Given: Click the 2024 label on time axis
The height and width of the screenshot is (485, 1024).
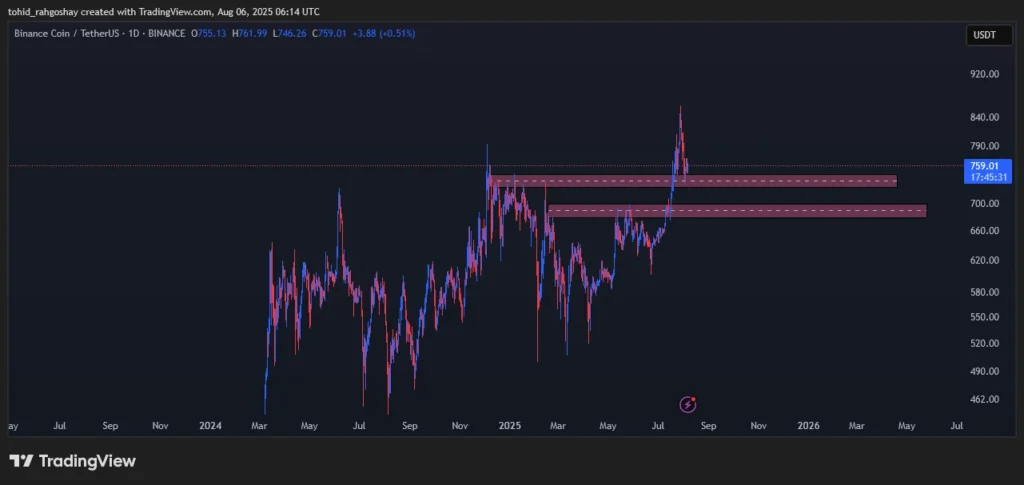Looking at the screenshot, I should 210,426.
